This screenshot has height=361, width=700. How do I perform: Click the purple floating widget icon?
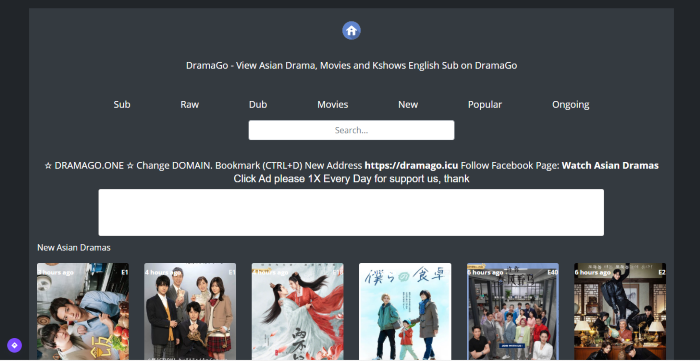tap(14, 345)
